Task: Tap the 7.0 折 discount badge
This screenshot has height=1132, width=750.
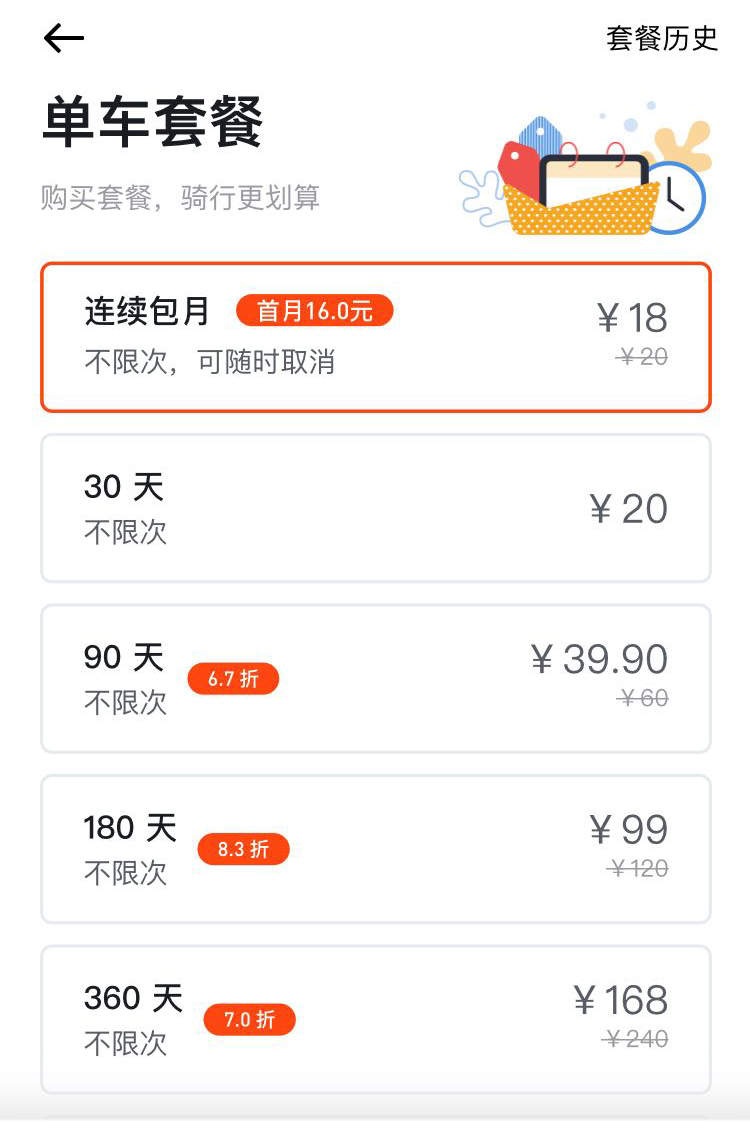Action: [x=249, y=1019]
